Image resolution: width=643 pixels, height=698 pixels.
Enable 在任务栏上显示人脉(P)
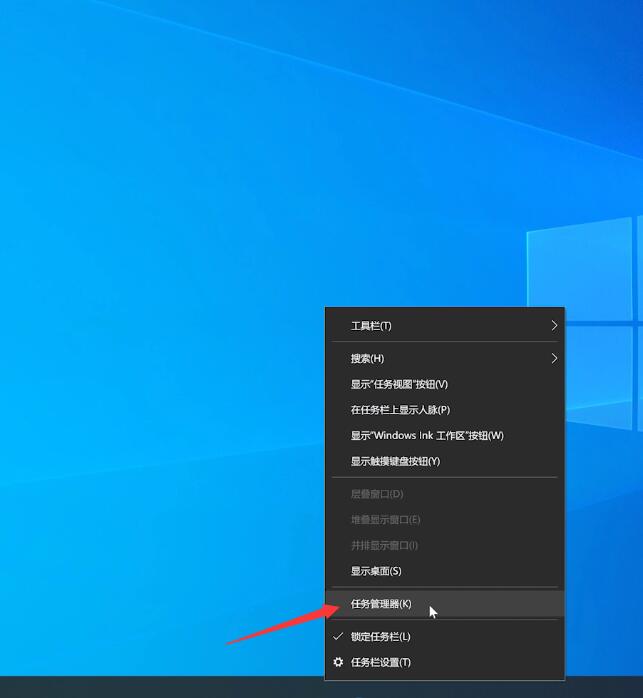point(400,410)
